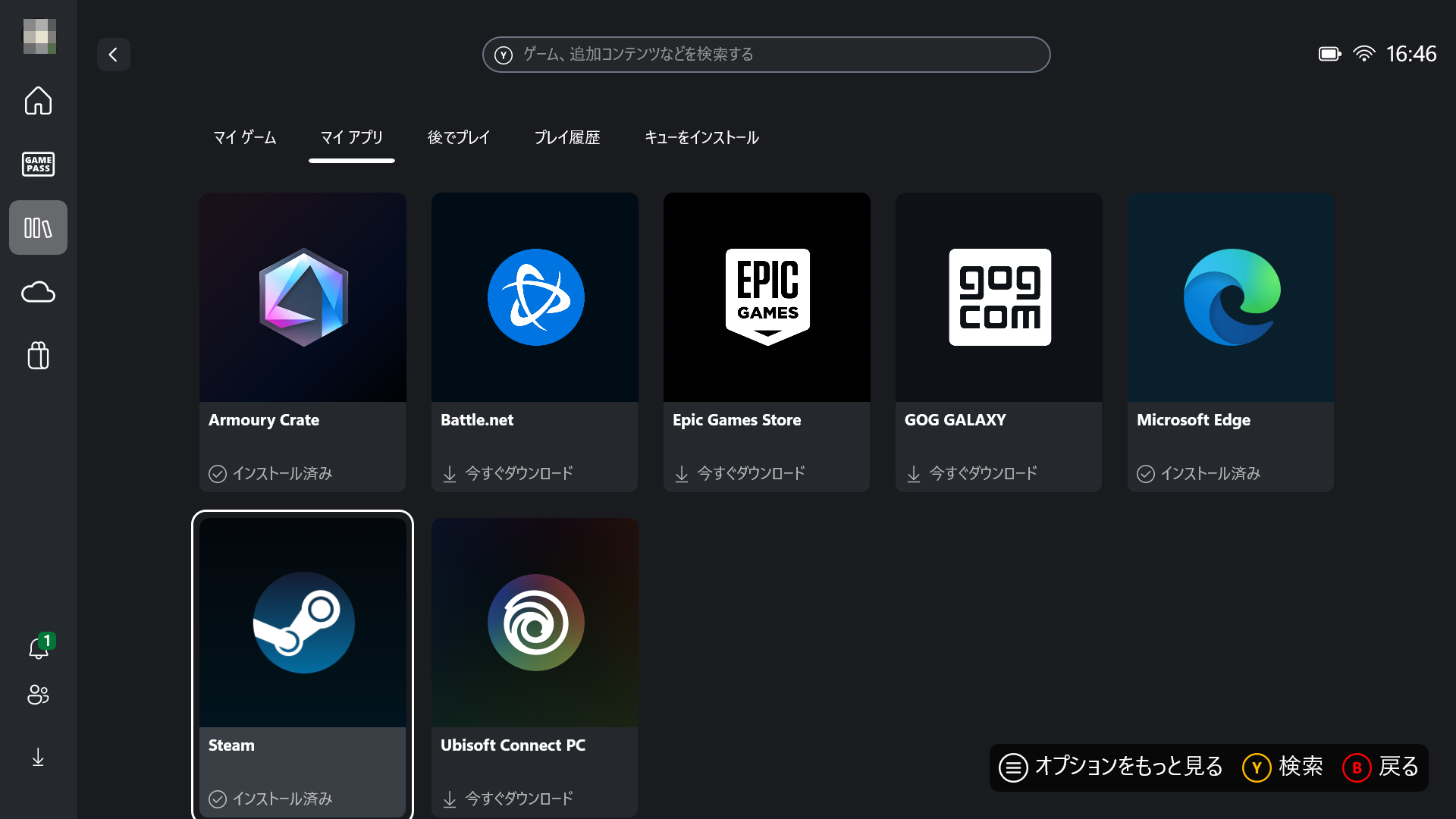
Task: Open the Home icon in the sidebar
Action: pyautogui.click(x=38, y=100)
